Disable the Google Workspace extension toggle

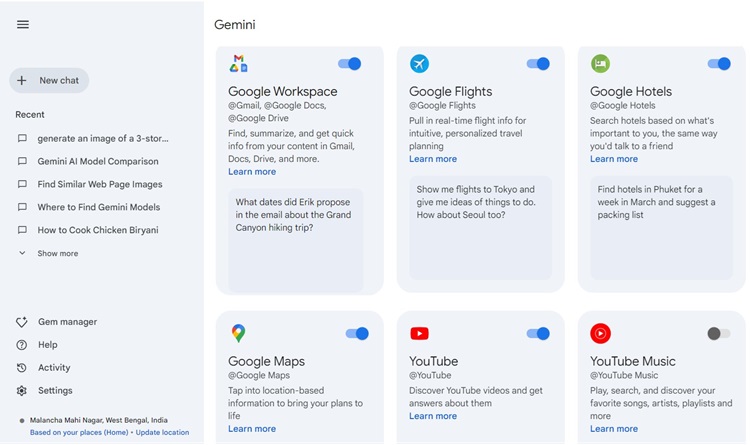coord(350,64)
